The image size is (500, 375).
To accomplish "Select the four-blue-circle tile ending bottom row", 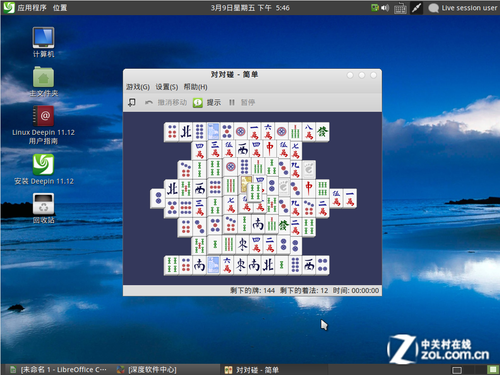I will (x=322, y=265).
